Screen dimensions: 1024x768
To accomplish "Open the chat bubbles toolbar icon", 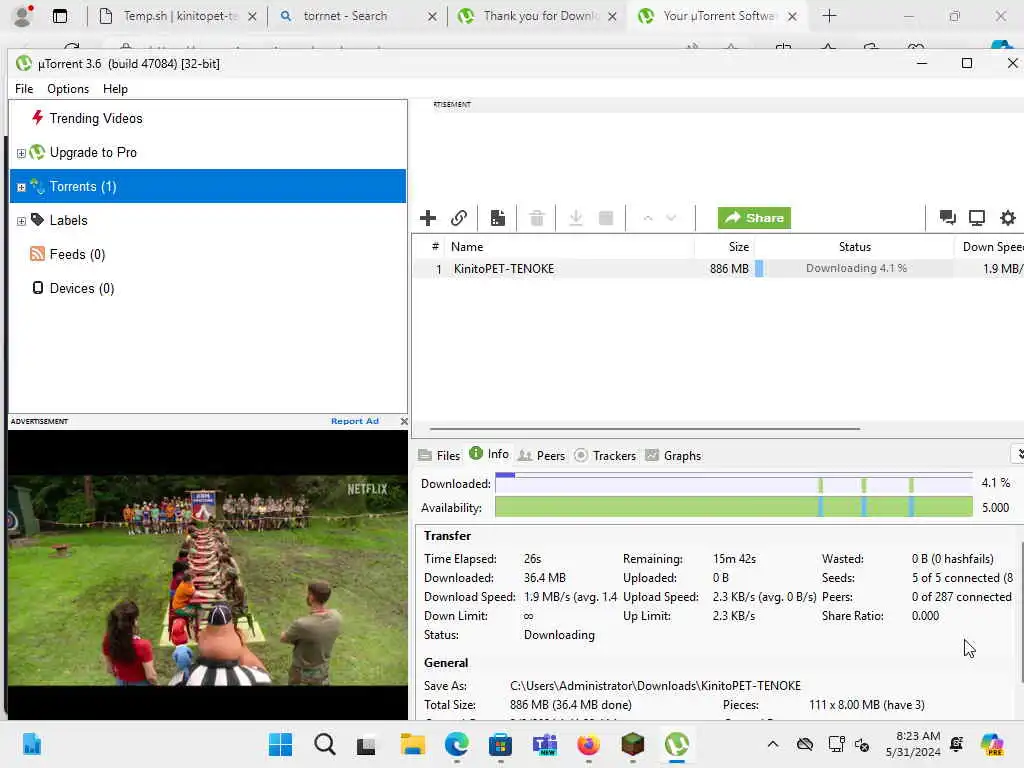I will (947, 218).
